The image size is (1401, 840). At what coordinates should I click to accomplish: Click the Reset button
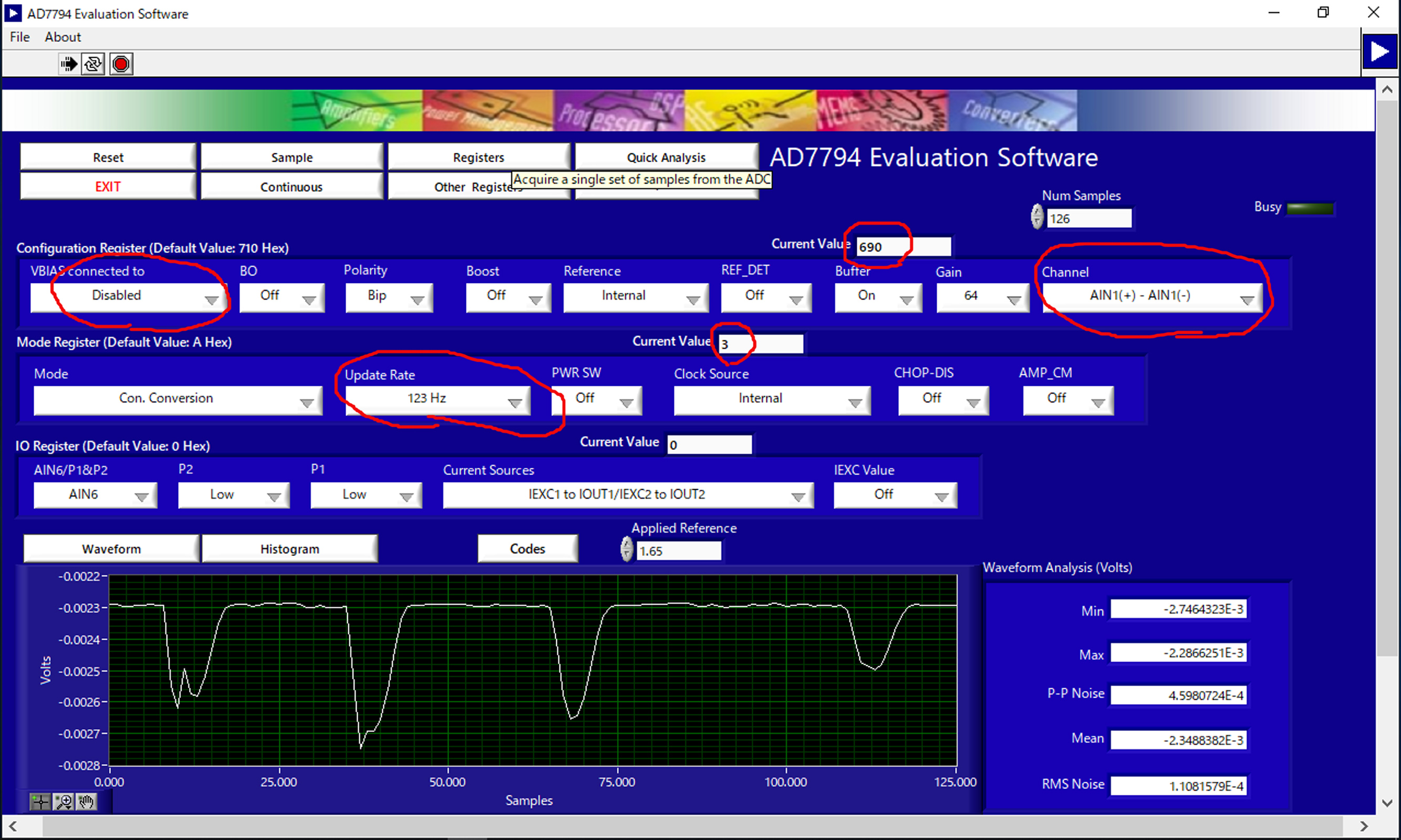coord(108,157)
